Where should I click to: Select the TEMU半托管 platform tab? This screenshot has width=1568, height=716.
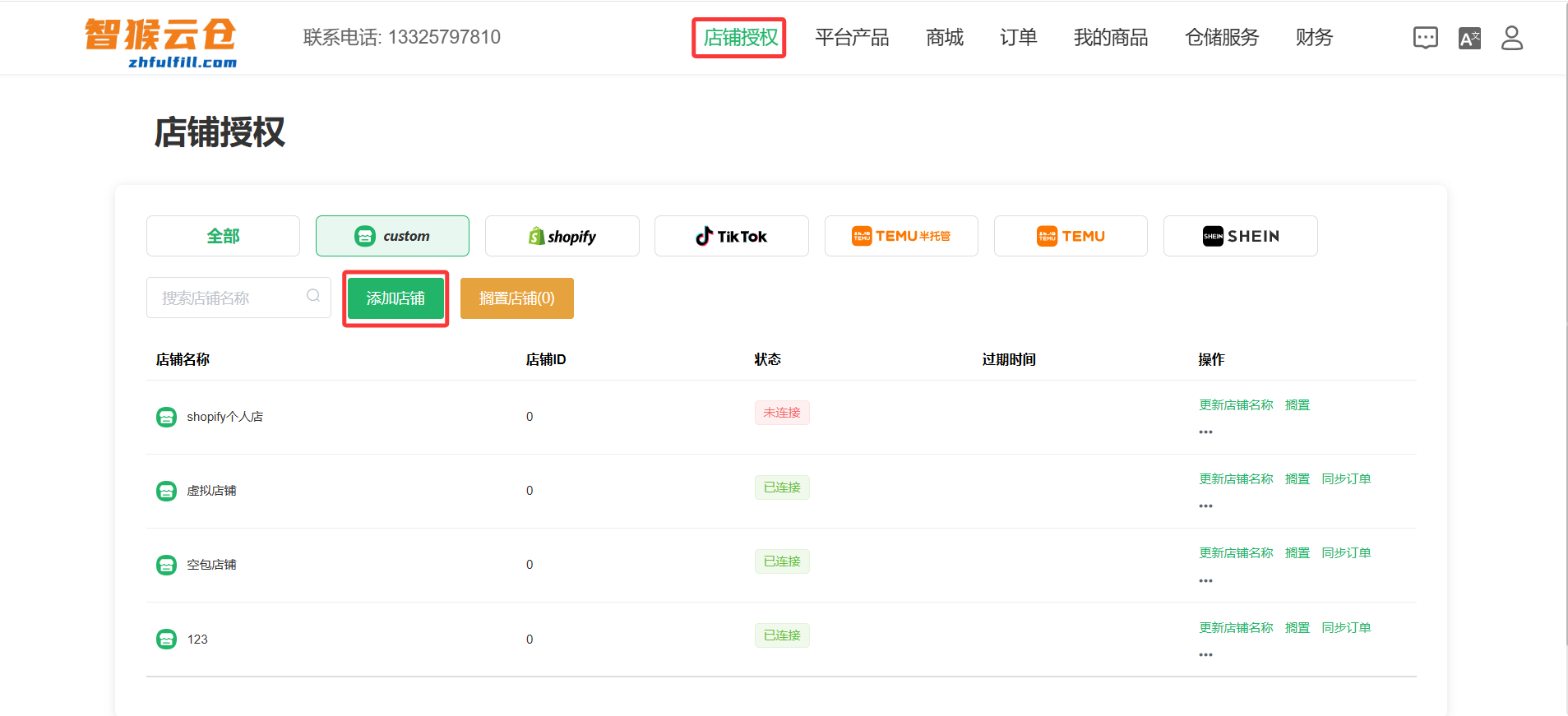pyautogui.click(x=901, y=236)
